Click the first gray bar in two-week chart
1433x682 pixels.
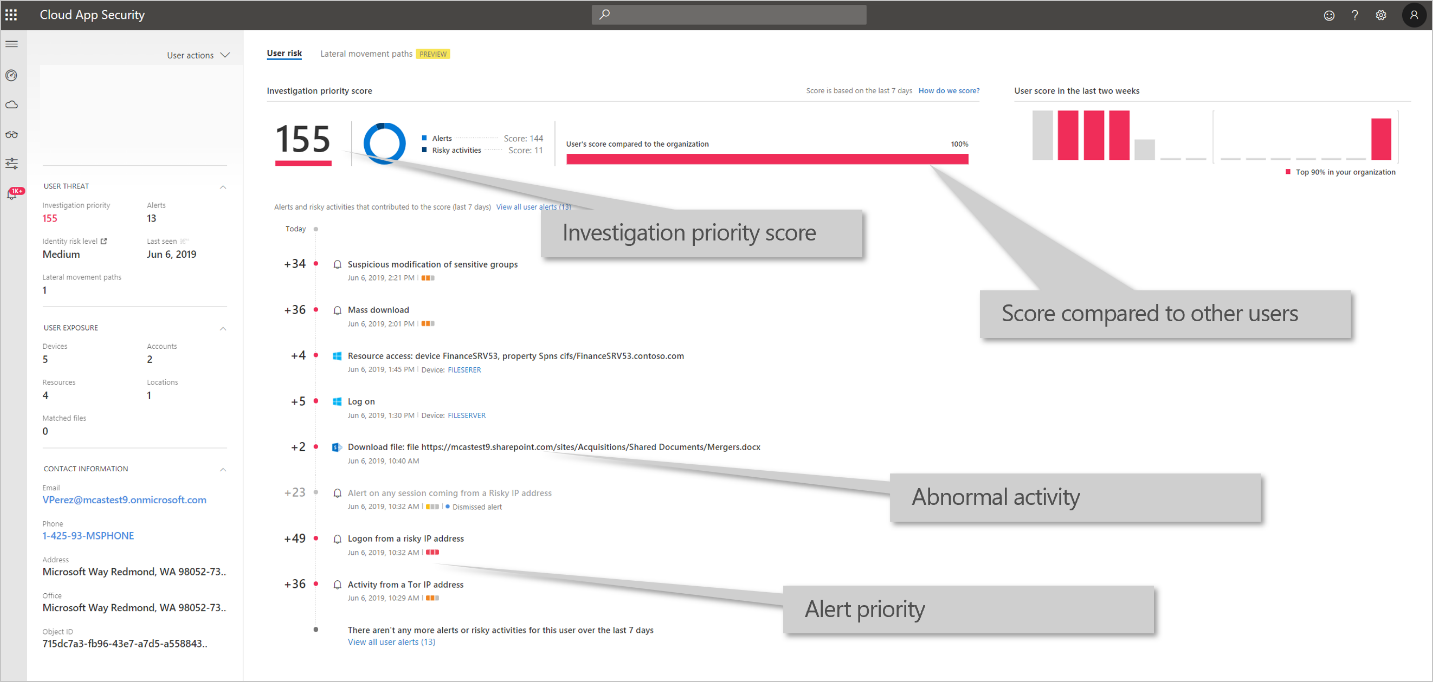1043,135
